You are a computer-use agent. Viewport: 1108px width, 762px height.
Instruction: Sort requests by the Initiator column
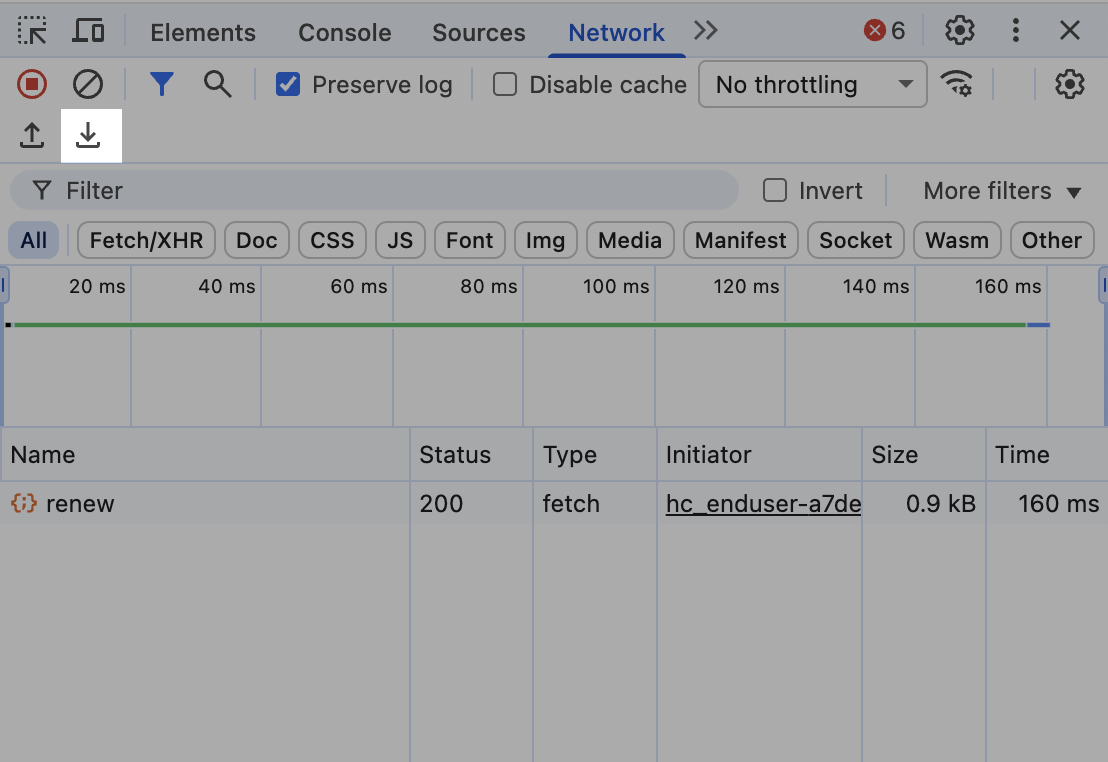pyautogui.click(x=760, y=455)
